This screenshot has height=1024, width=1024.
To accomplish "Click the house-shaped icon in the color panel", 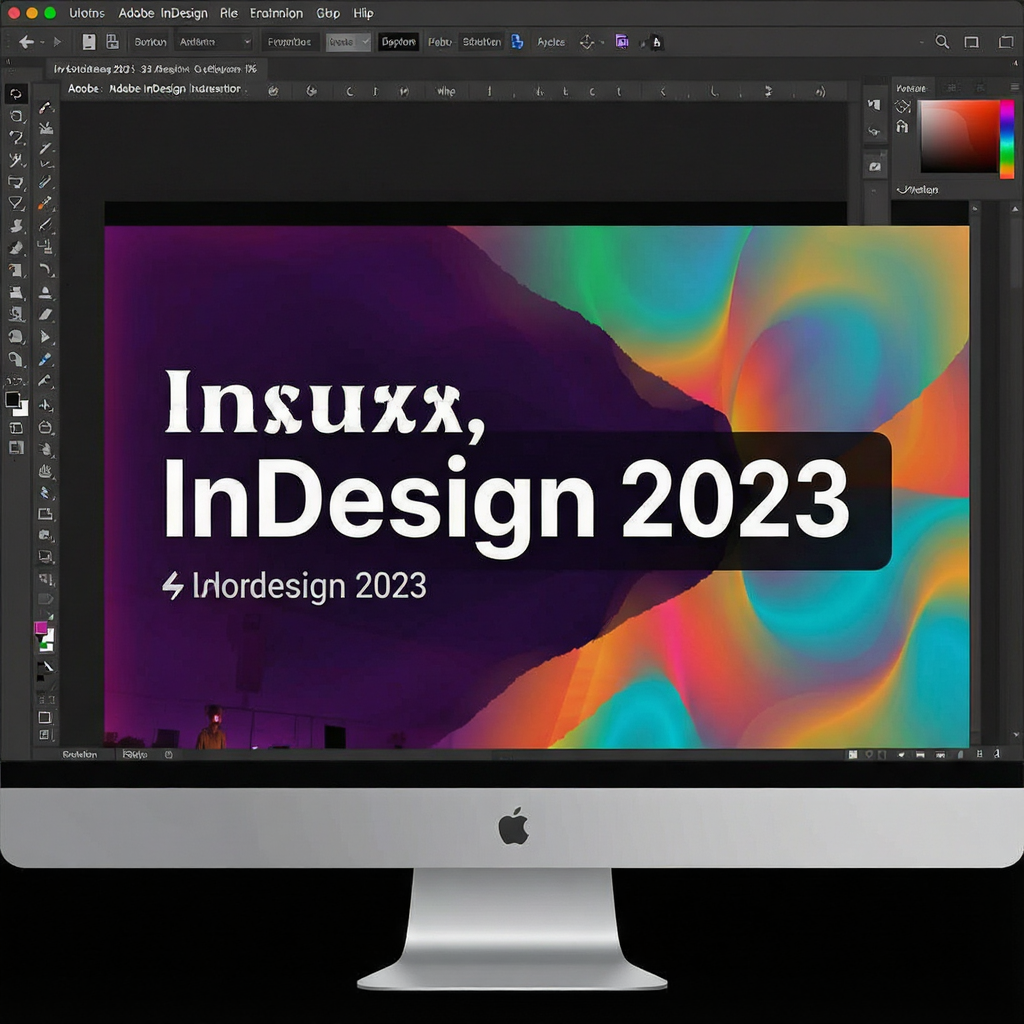I will pyautogui.click(x=903, y=126).
